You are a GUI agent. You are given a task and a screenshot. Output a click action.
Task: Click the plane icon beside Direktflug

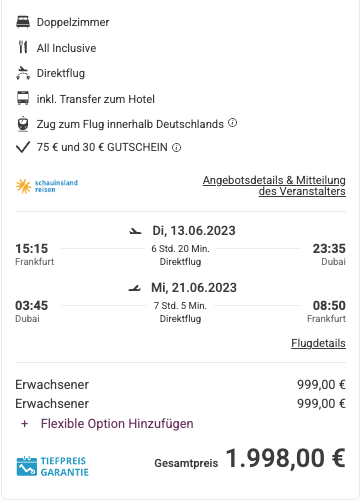(23, 73)
